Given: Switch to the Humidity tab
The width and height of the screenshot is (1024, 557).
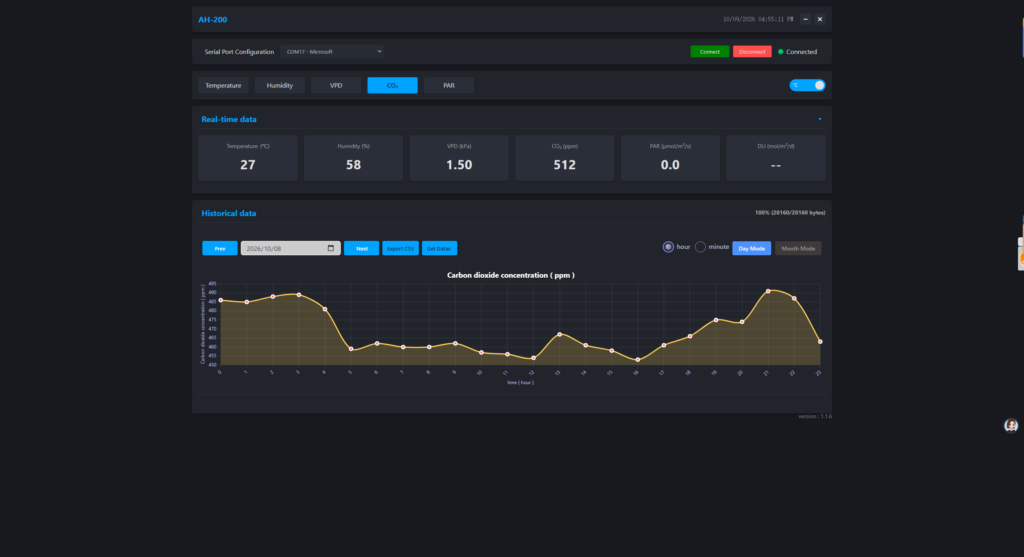Looking at the screenshot, I should 280,86.
